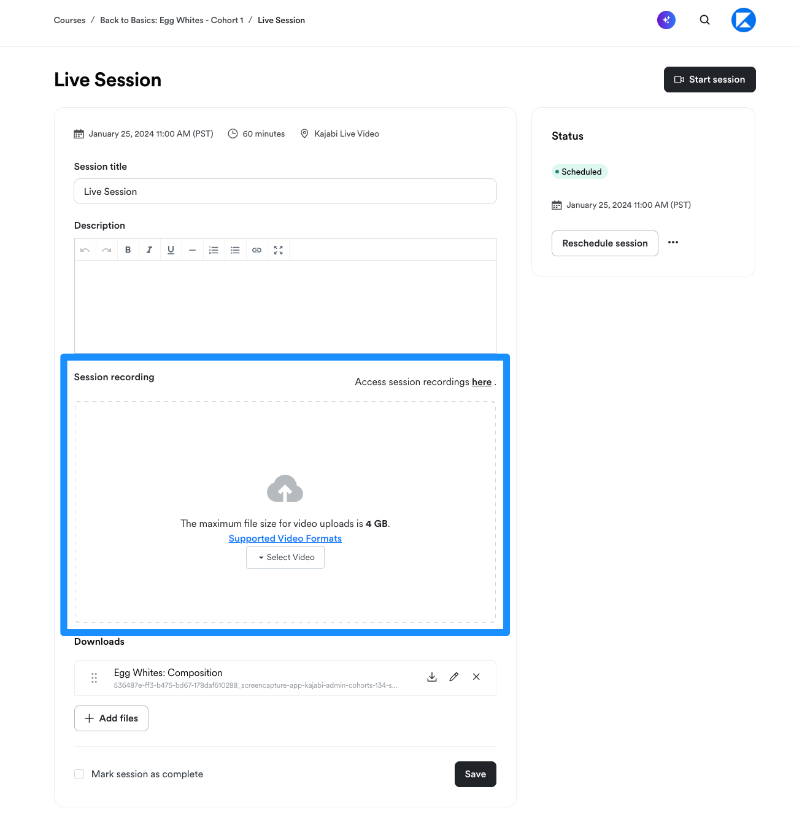Click the Start session button

[710, 80]
